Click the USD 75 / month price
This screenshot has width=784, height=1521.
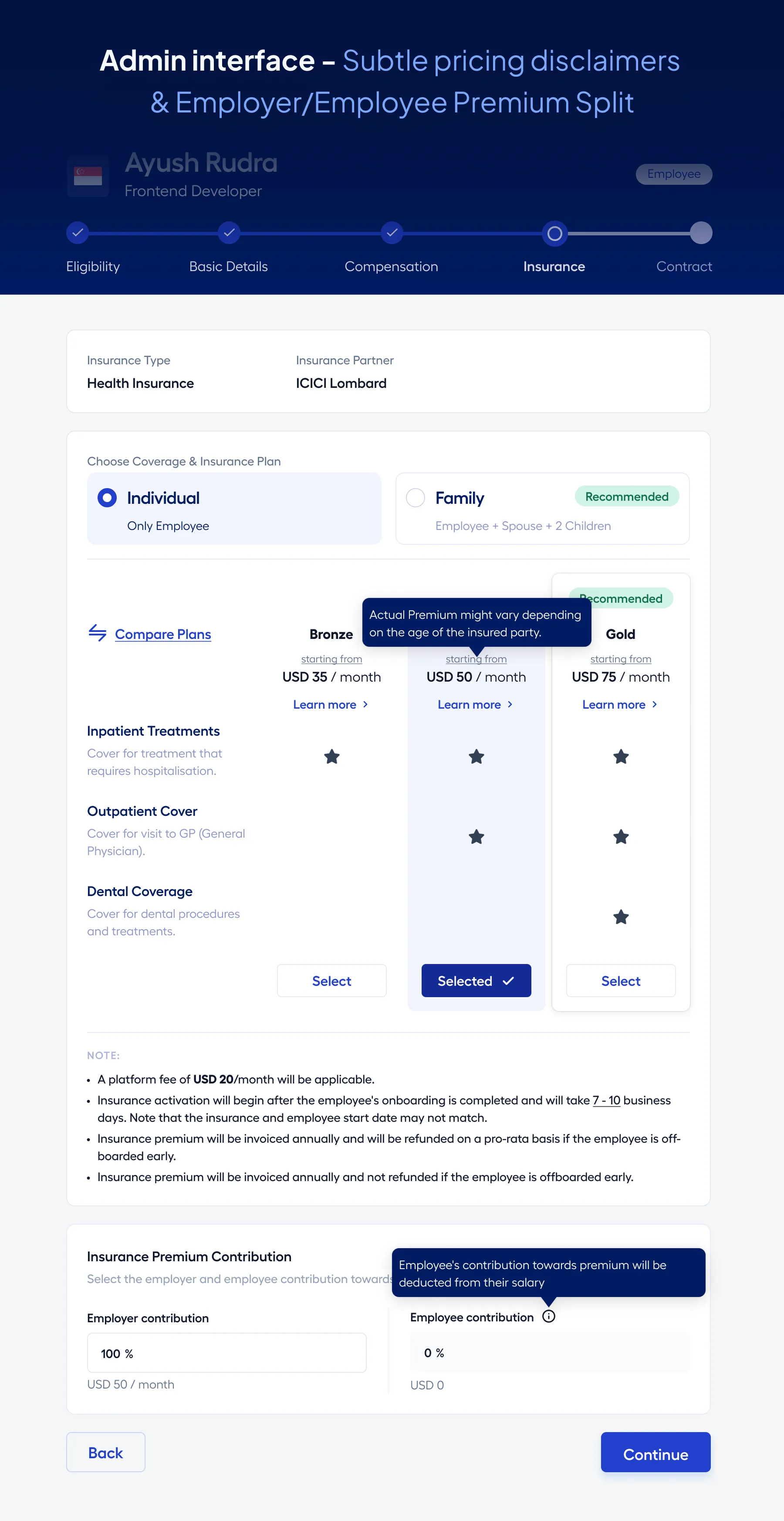point(621,677)
